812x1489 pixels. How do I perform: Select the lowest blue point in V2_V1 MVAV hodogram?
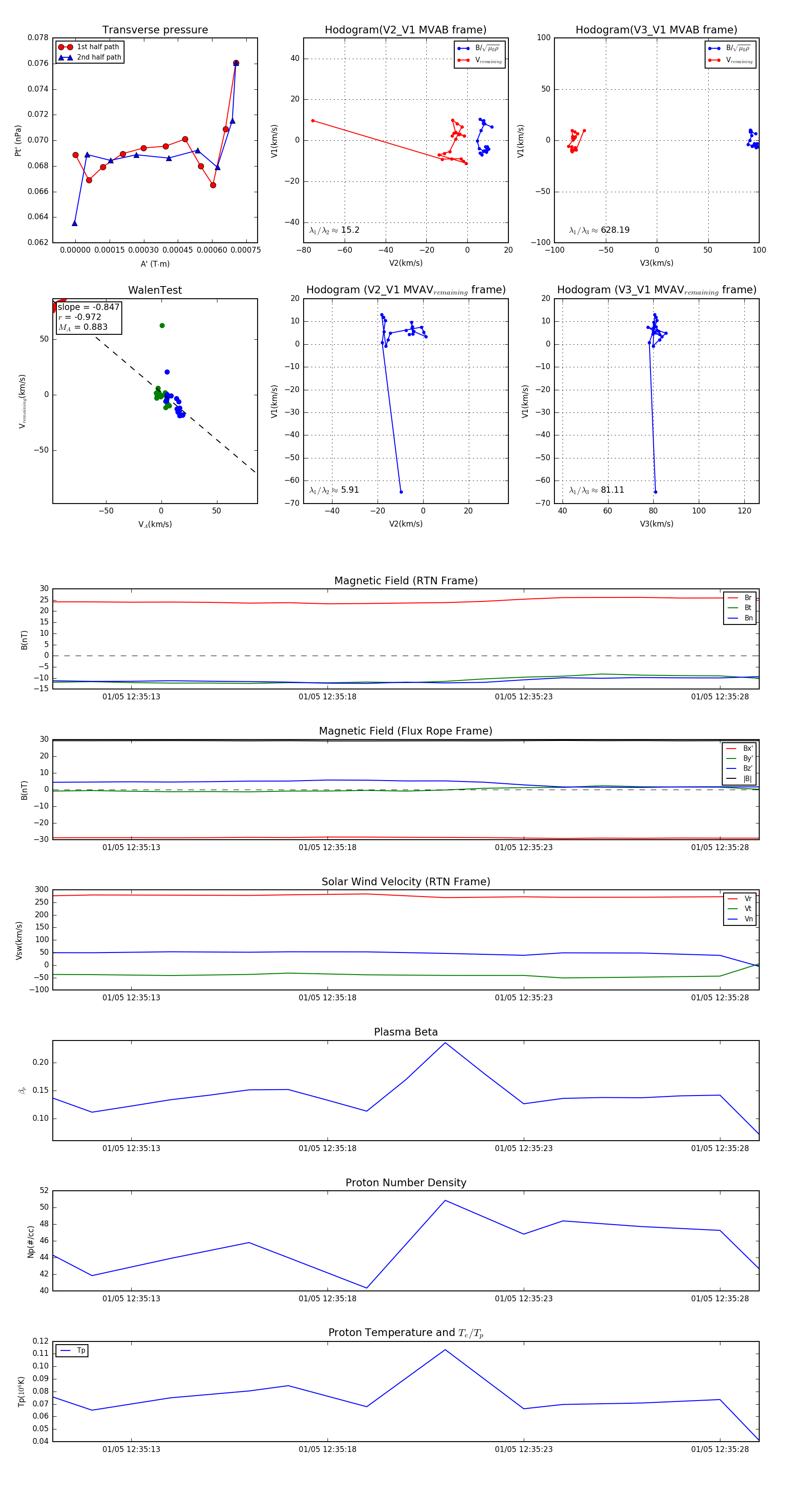[x=401, y=492]
